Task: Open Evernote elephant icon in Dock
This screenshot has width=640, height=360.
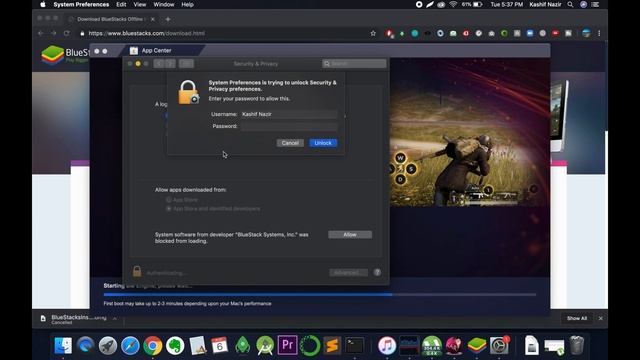Action: pos(175,346)
